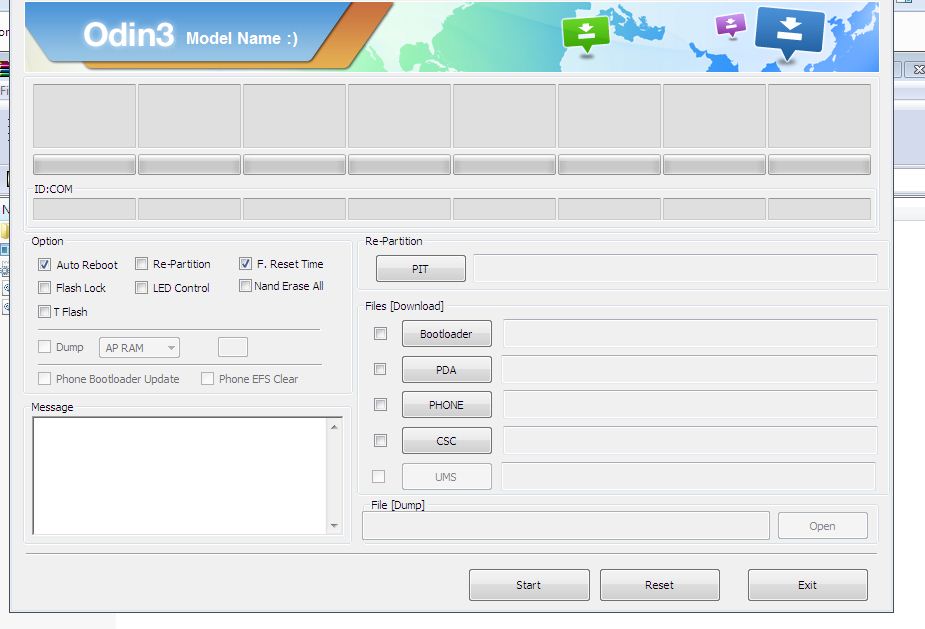Click Message box scroll up arrow
The image size is (925, 629).
point(334,427)
